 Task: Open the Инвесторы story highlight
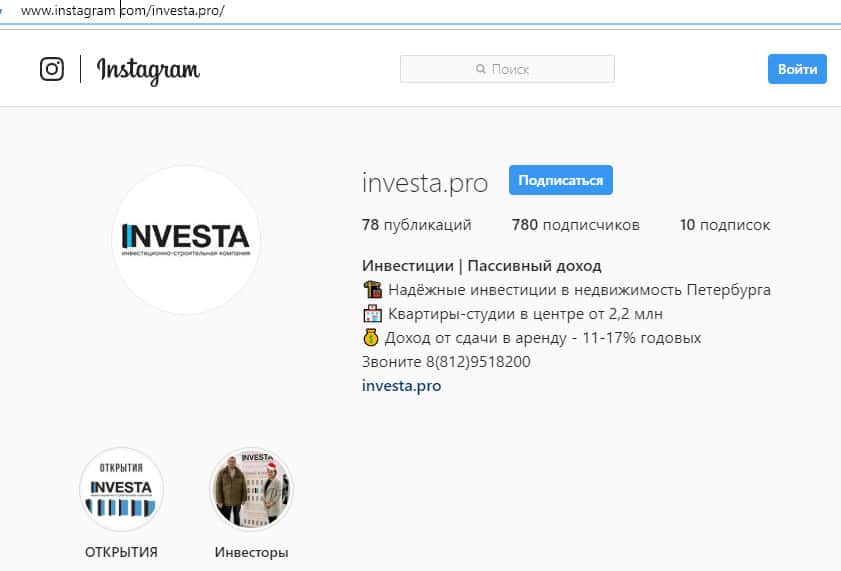(252, 489)
